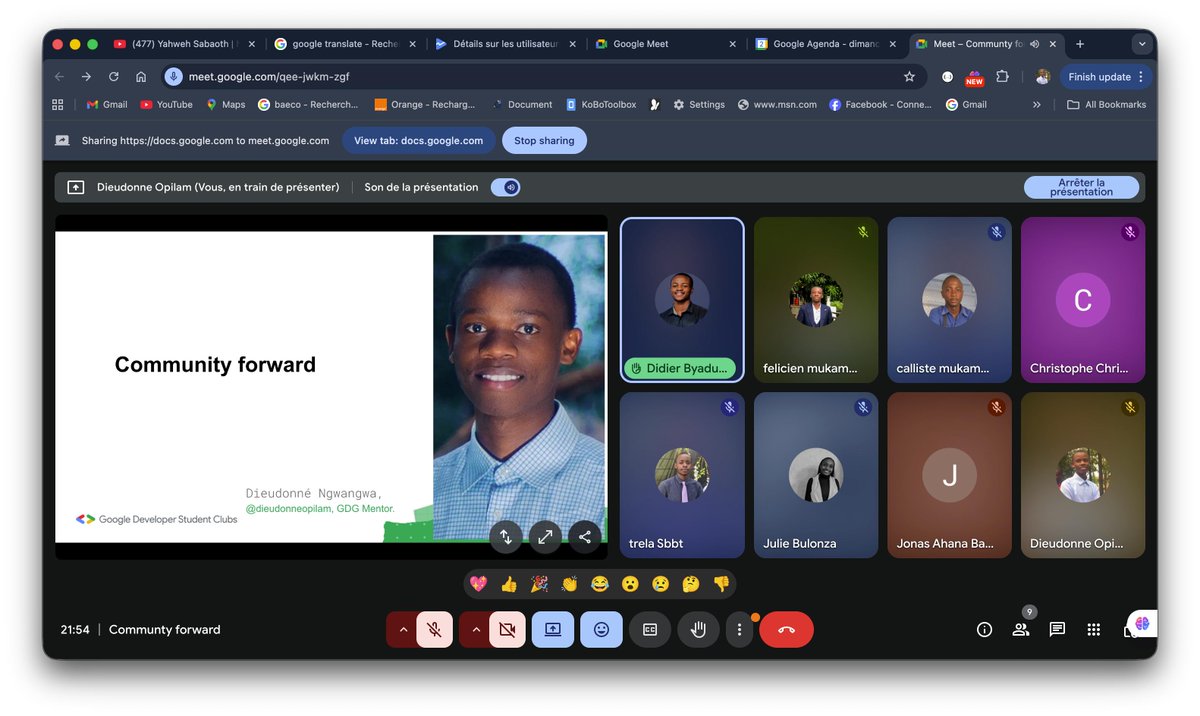Send the thumbs up reaction
The image size is (1200, 716).
(509, 583)
